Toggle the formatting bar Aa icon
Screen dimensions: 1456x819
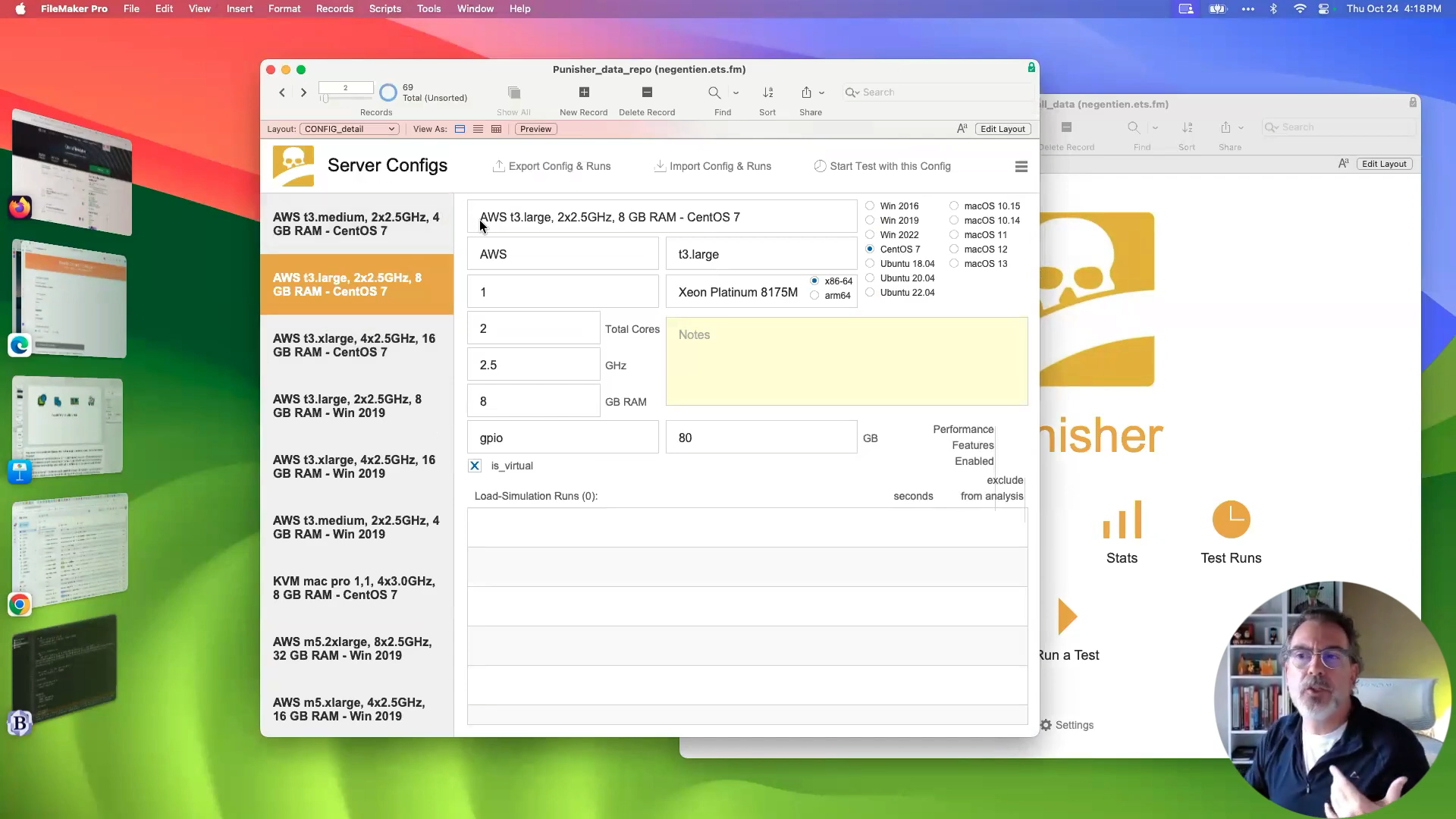962,129
